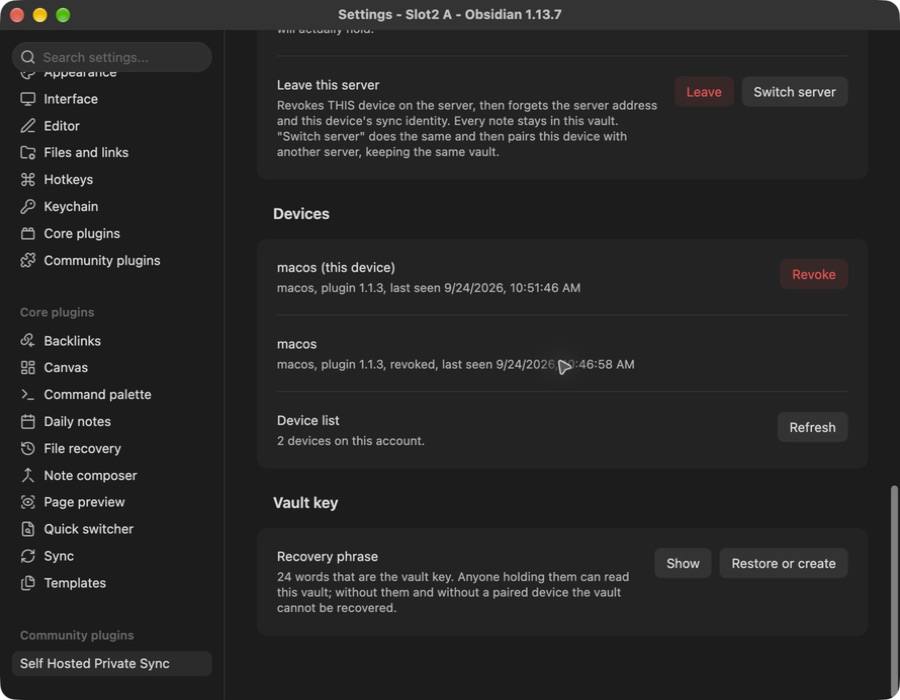Image resolution: width=900 pixels, height=700 pixels.
Task: Click the Devices section heading
Action: click(x=301, y=214)
